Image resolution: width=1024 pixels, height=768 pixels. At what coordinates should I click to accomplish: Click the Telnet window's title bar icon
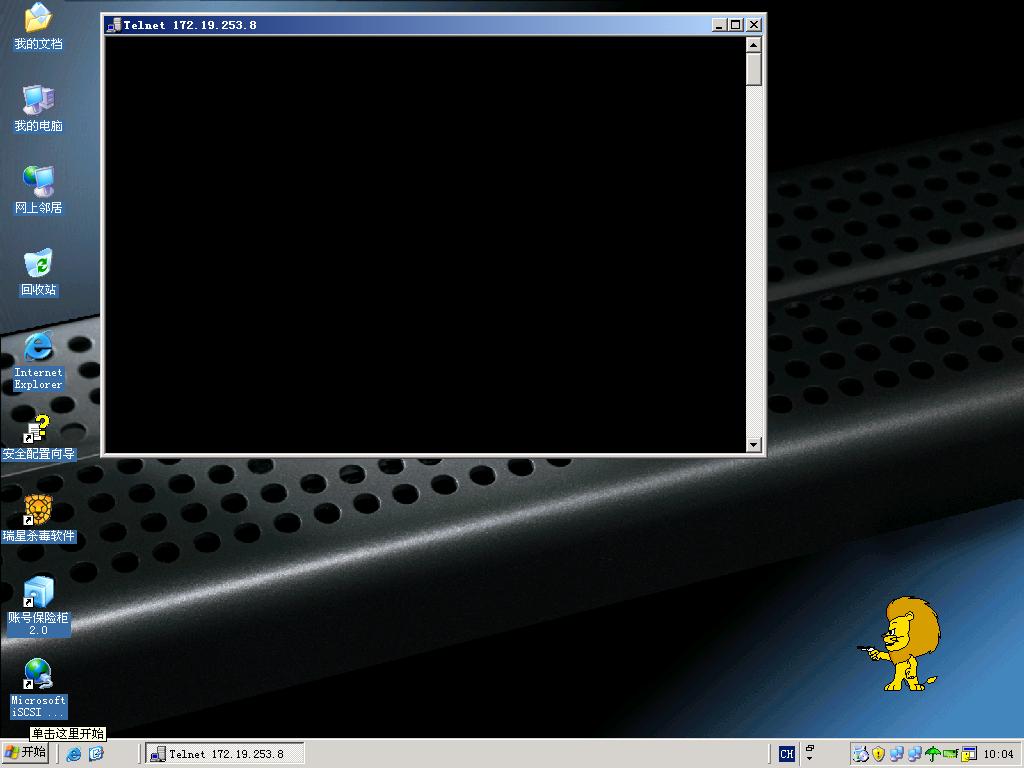coord(114,25)
